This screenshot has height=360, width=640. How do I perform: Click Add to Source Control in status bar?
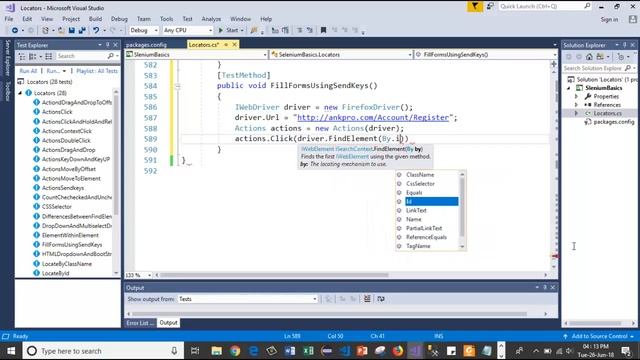click(599, 336)
